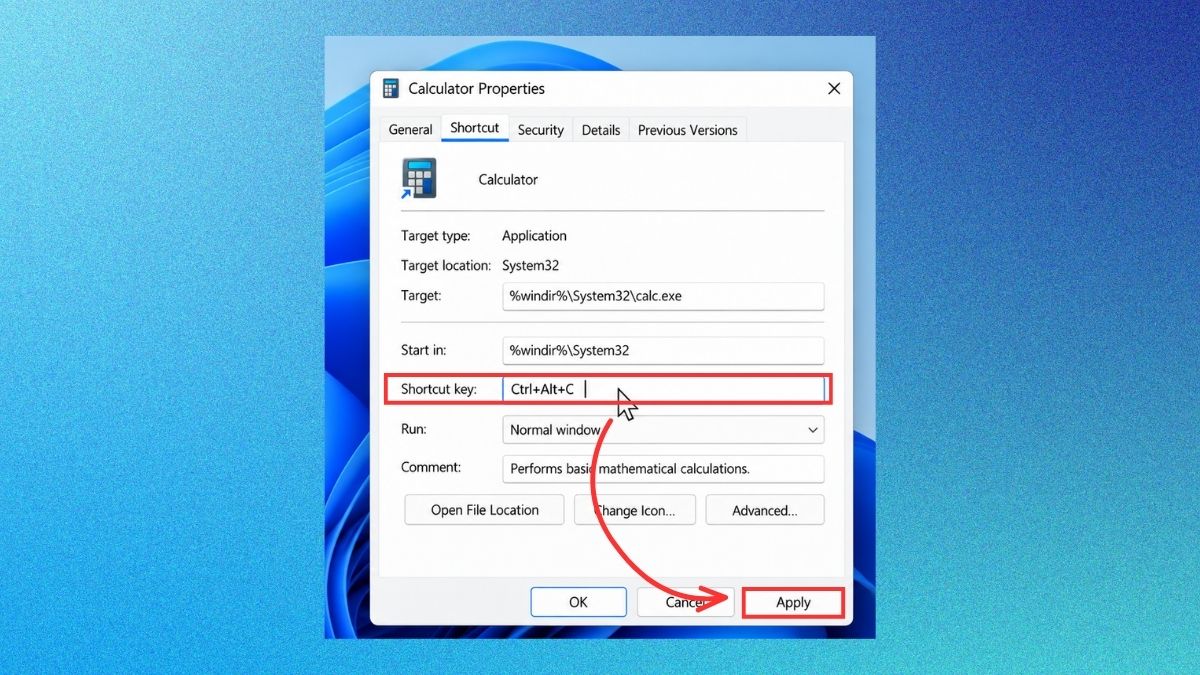Click the 'Target location:' label
This screenshot has width=1200, height=675.
click(x=446, y=266)
